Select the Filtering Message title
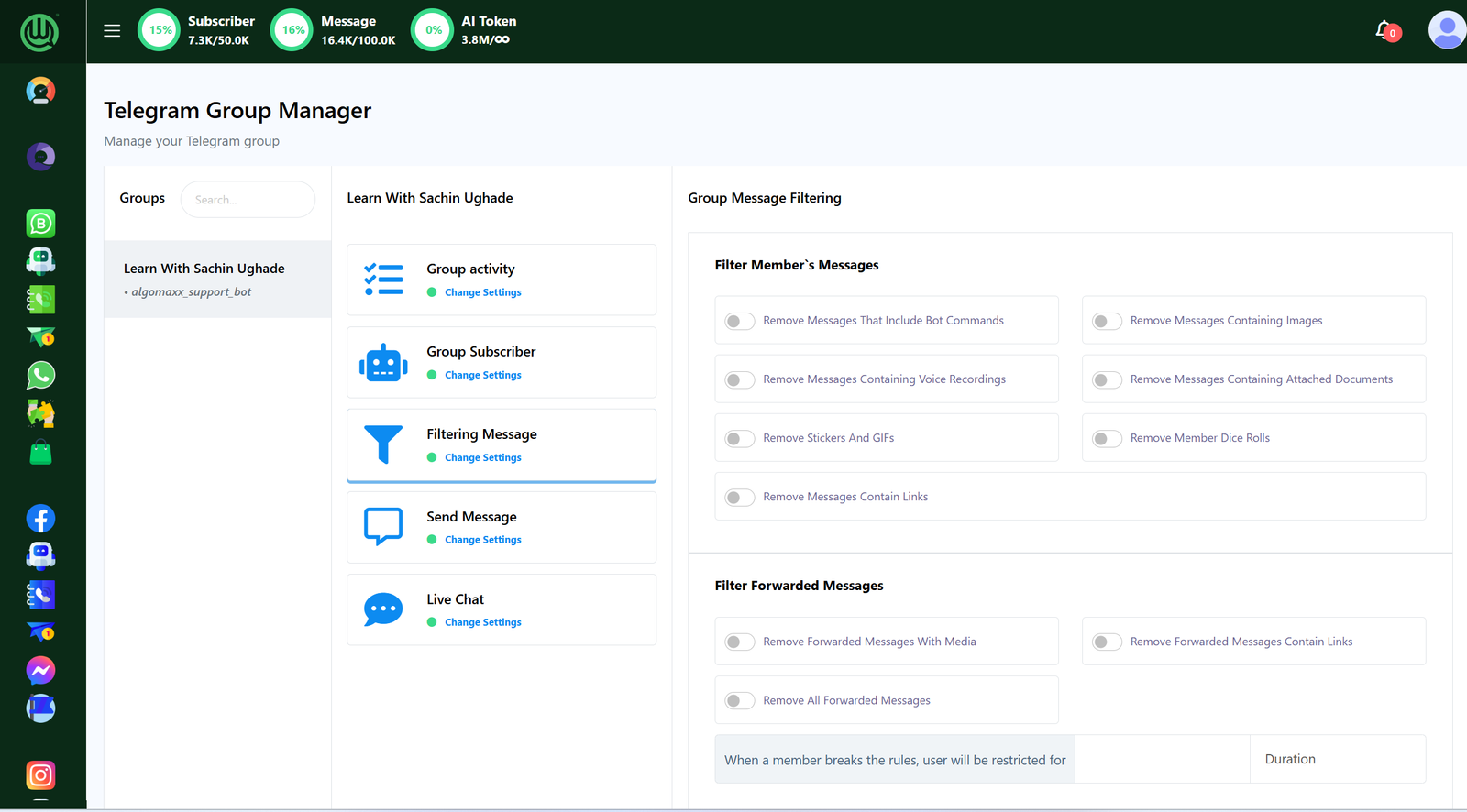Image resolution: width=1467 pixels, height=812 pixels. tap(481, 433)
